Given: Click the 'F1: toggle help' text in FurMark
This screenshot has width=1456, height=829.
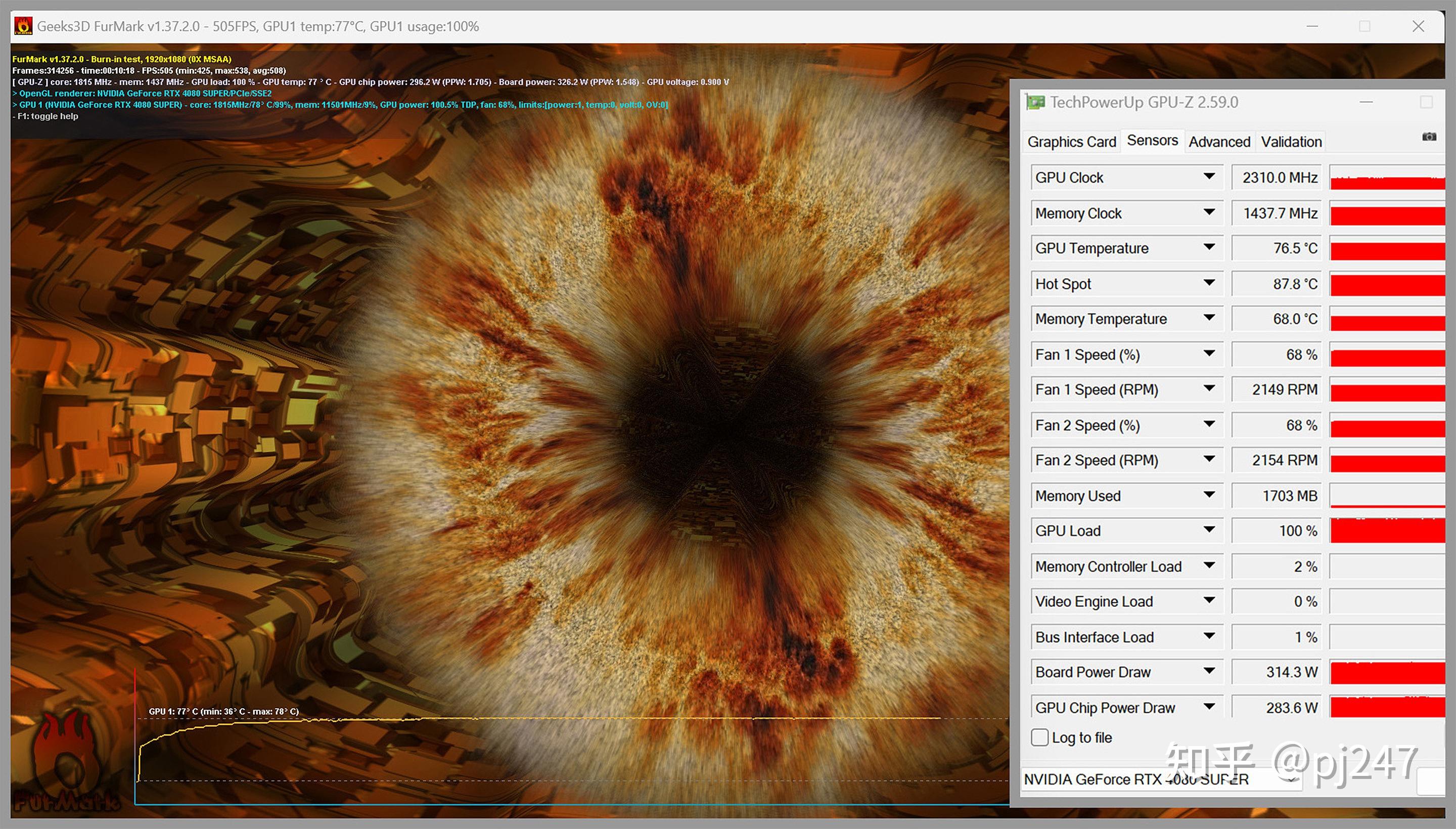Looking at the screenshot, I should [x=45, y=116].
